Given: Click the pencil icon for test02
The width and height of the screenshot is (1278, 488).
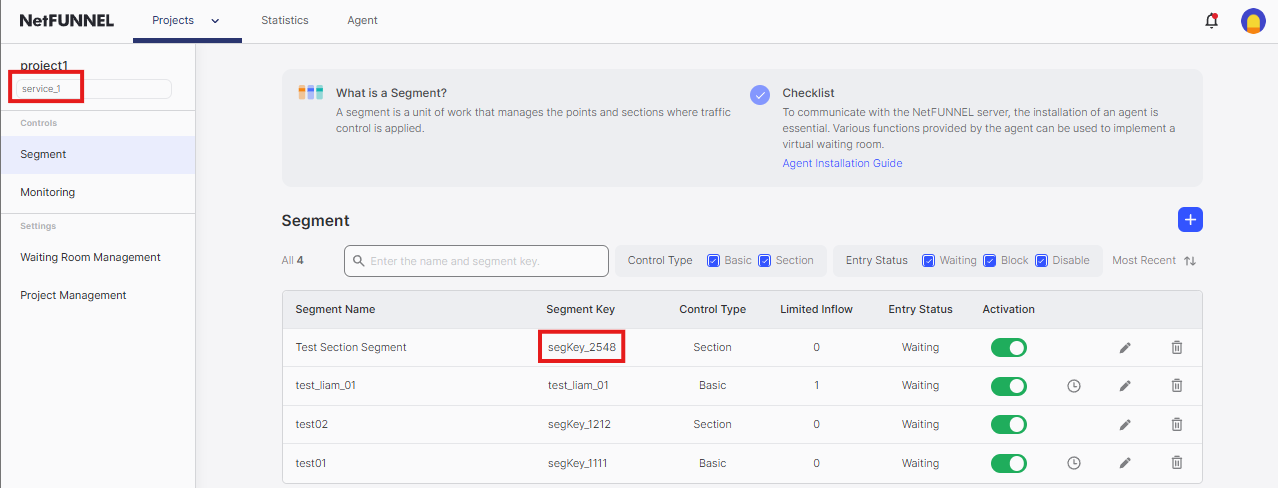Looking at the screenshot, I should click(1125, 424).
